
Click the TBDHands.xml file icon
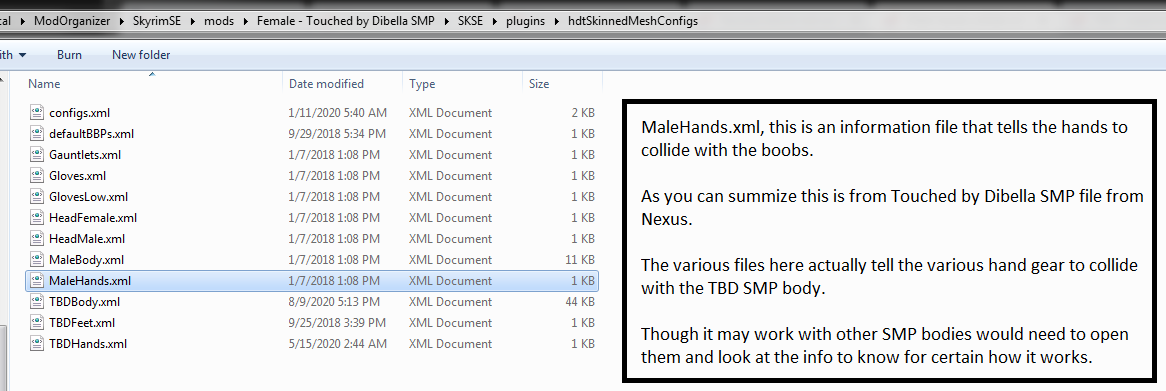click(37, 343)
